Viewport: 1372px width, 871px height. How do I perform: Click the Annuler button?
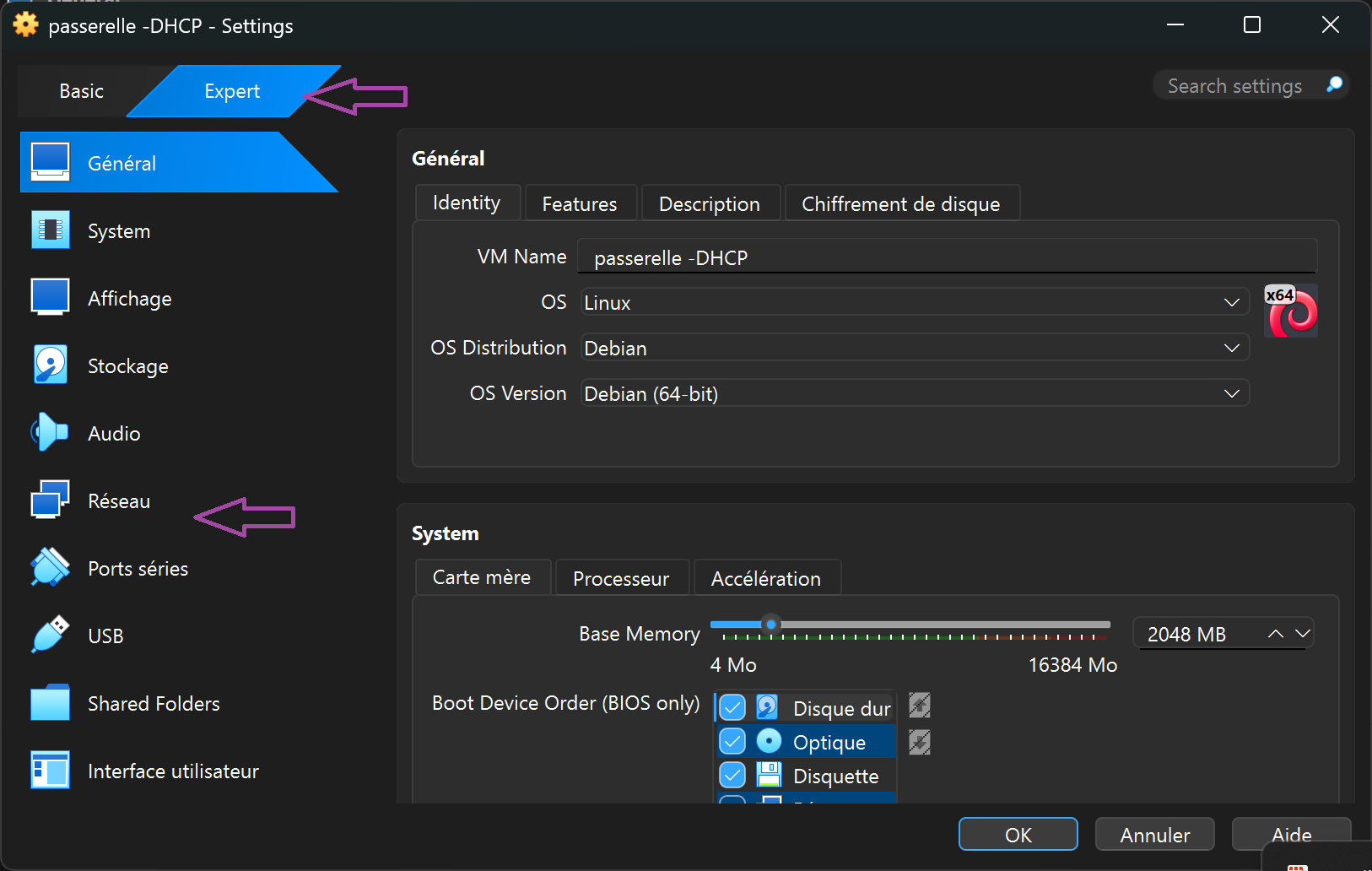point(1154,835)
